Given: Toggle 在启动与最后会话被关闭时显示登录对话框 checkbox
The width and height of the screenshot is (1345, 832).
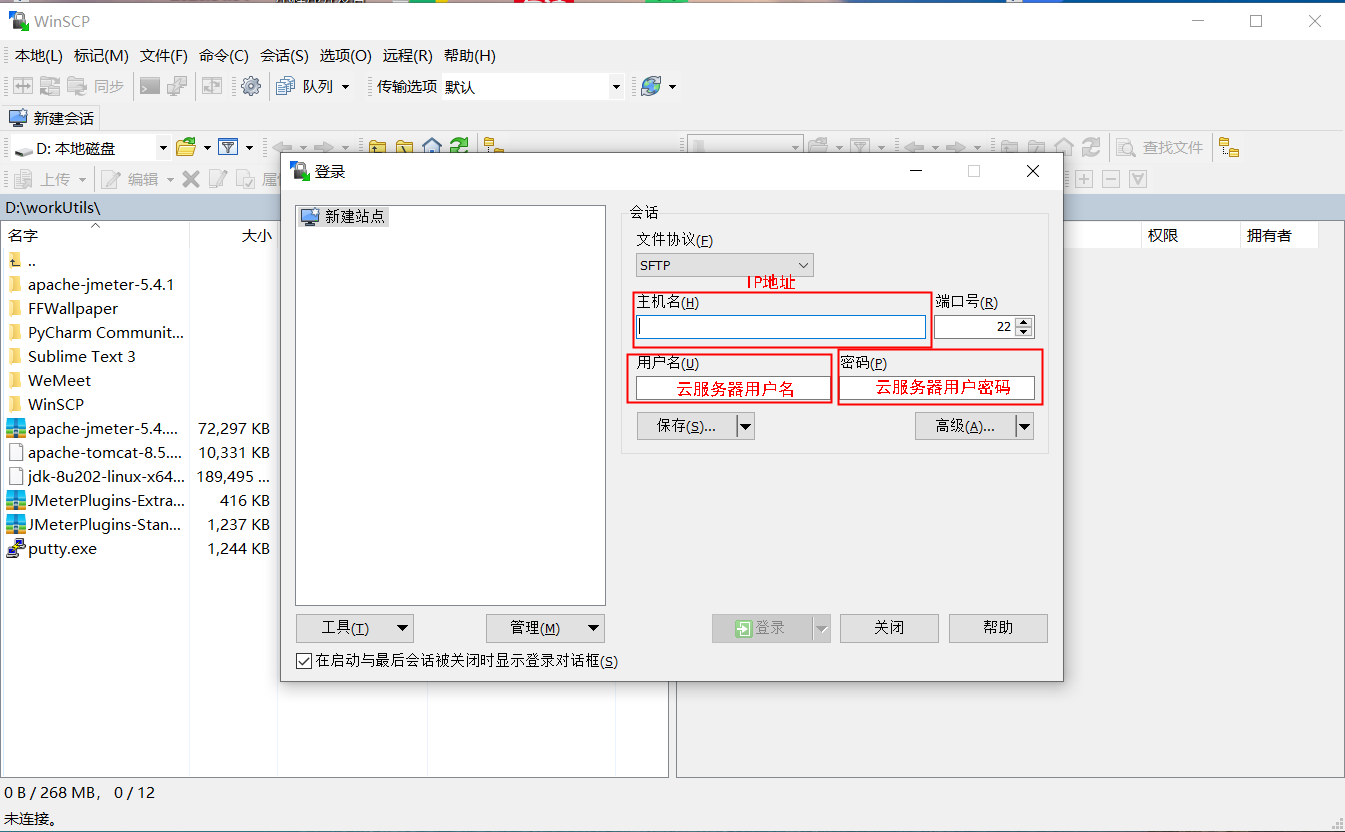Looking at the screenshot, I should click(304, 661).
